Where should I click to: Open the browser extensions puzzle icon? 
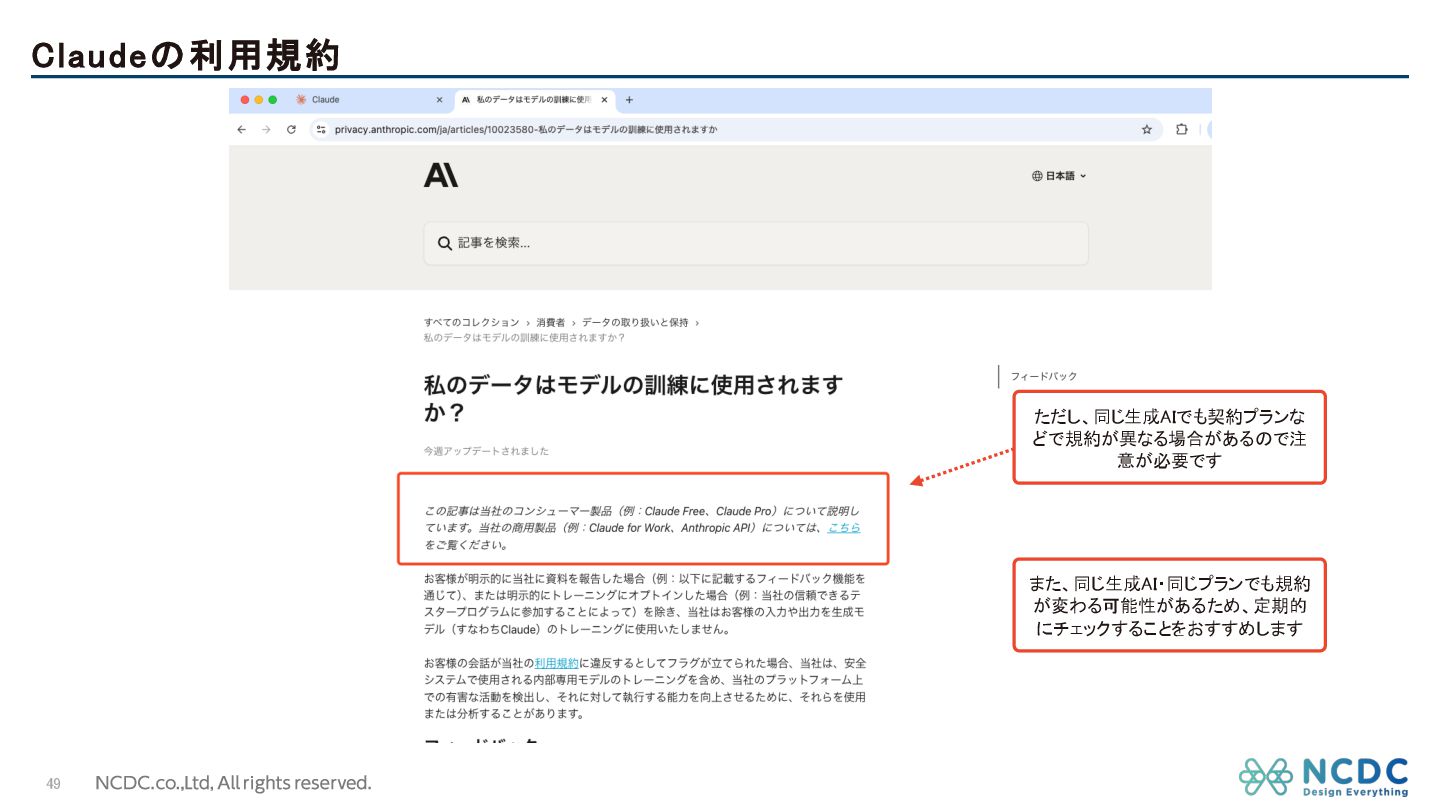1182,129
